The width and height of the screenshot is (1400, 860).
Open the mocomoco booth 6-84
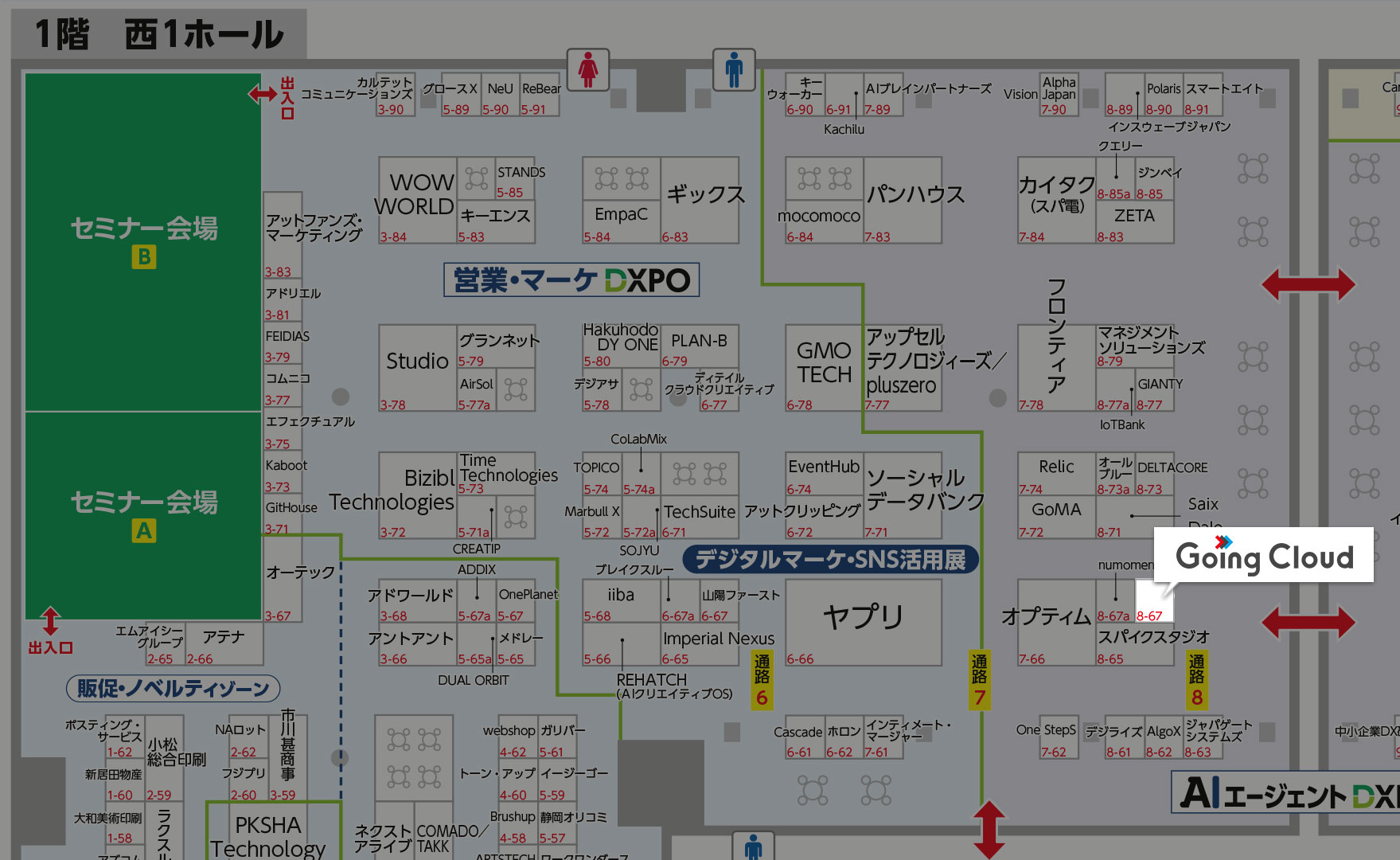point(825,221)
